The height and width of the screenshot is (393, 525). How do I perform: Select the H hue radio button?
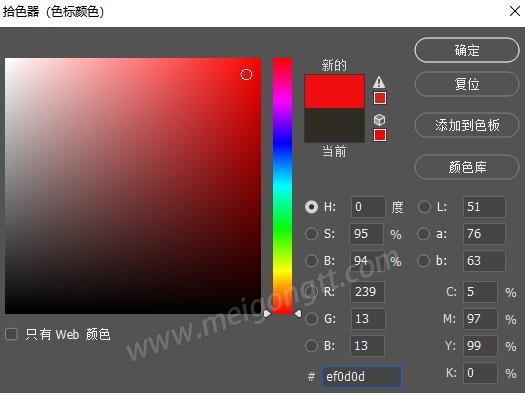click(x=311, y=207)
